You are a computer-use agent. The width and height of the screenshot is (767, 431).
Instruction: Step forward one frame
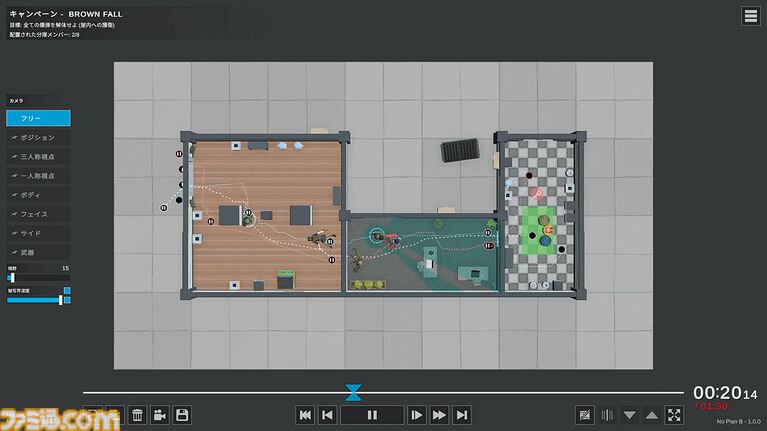click(x=417, y=415)
